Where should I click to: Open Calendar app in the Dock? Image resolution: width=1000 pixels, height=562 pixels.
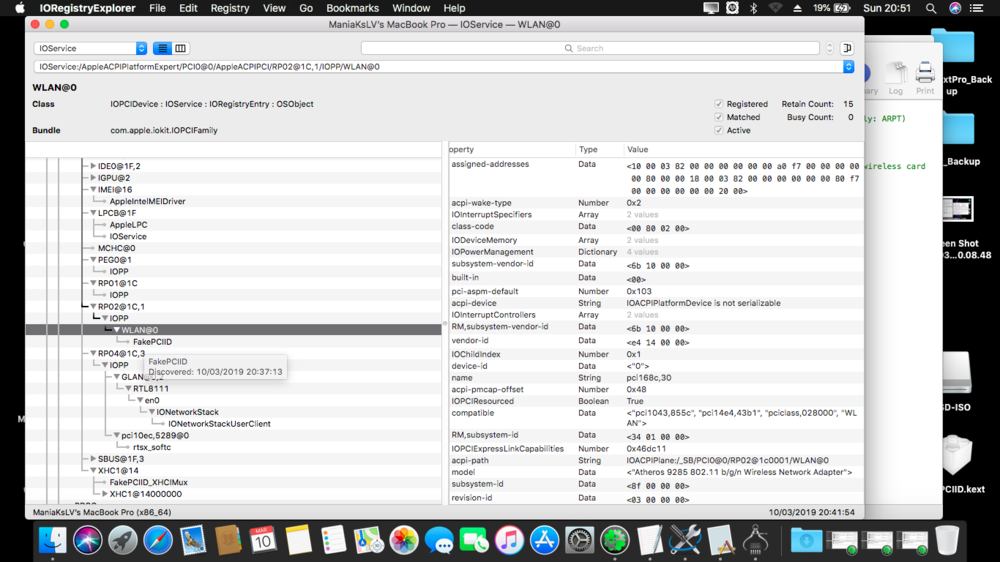[x=263, y=540]
